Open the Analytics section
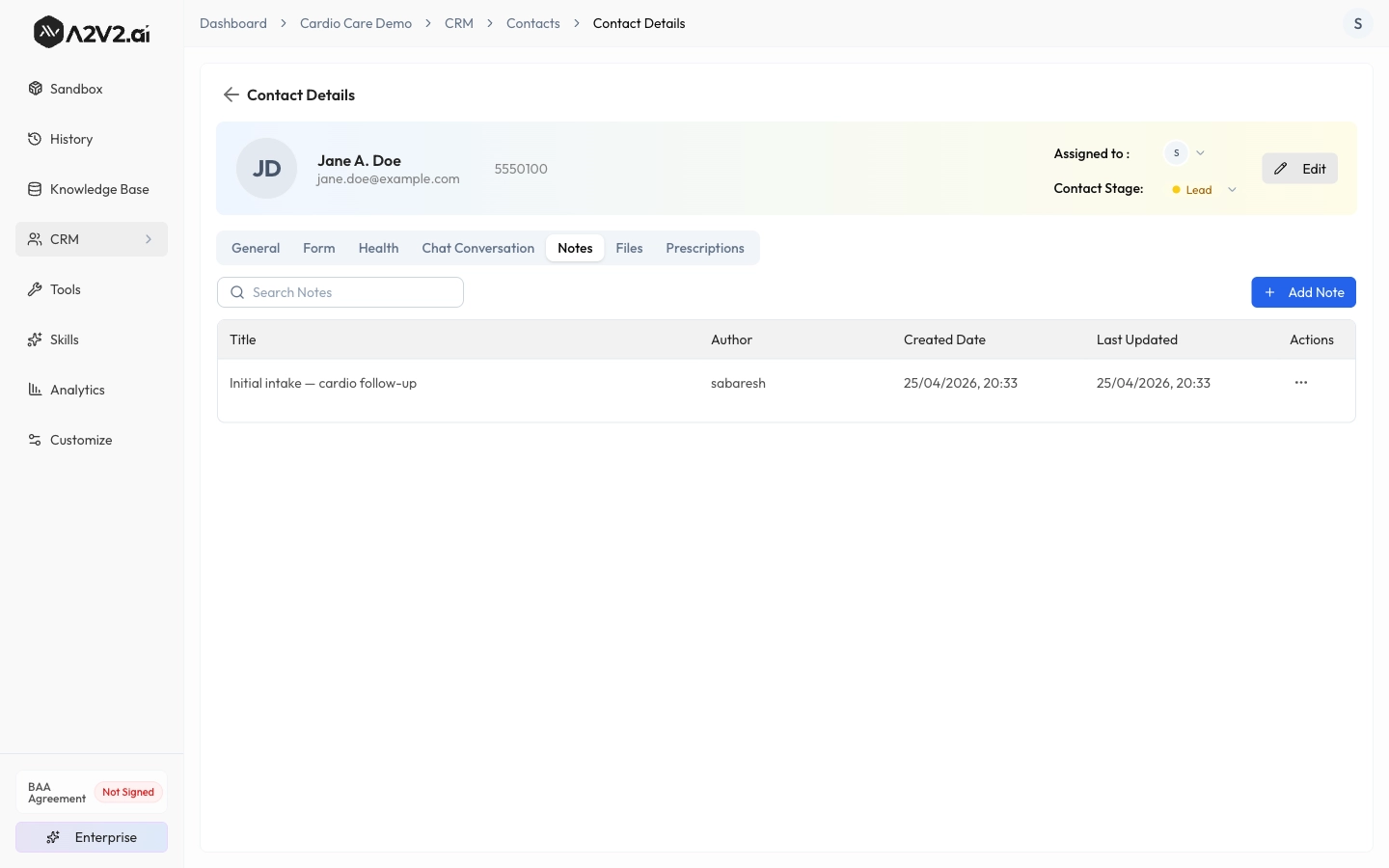 [x=77, y=390]
